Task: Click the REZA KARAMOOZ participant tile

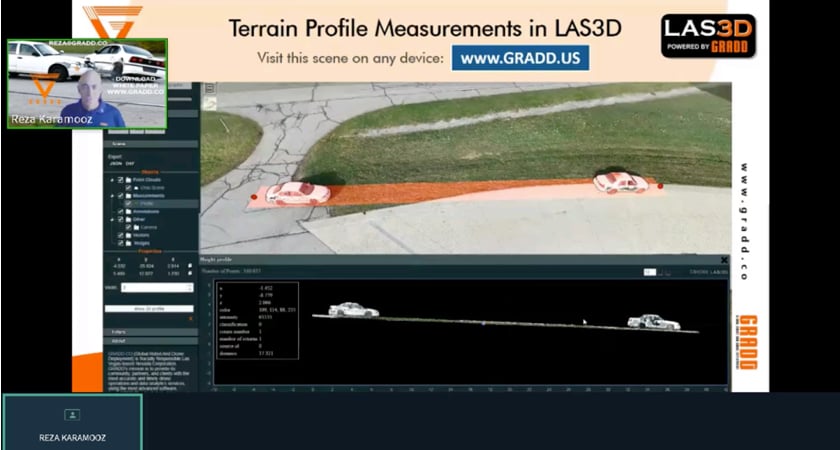Action: coord(72,422)
